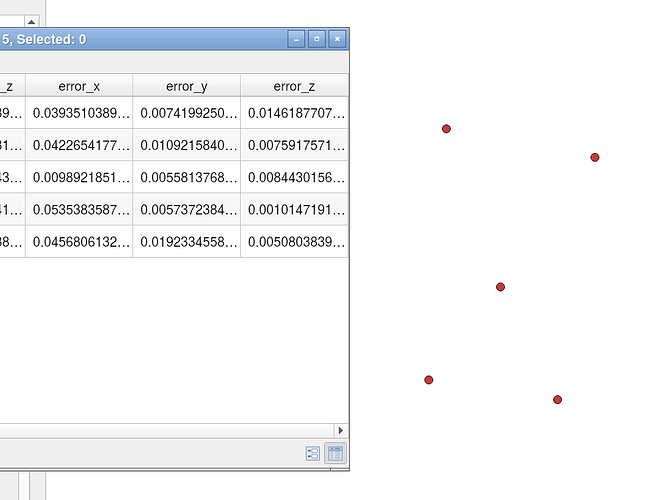Select cell 0.0535383587… in error_x
Screen dimensions: 652x500
pos(79,209)
